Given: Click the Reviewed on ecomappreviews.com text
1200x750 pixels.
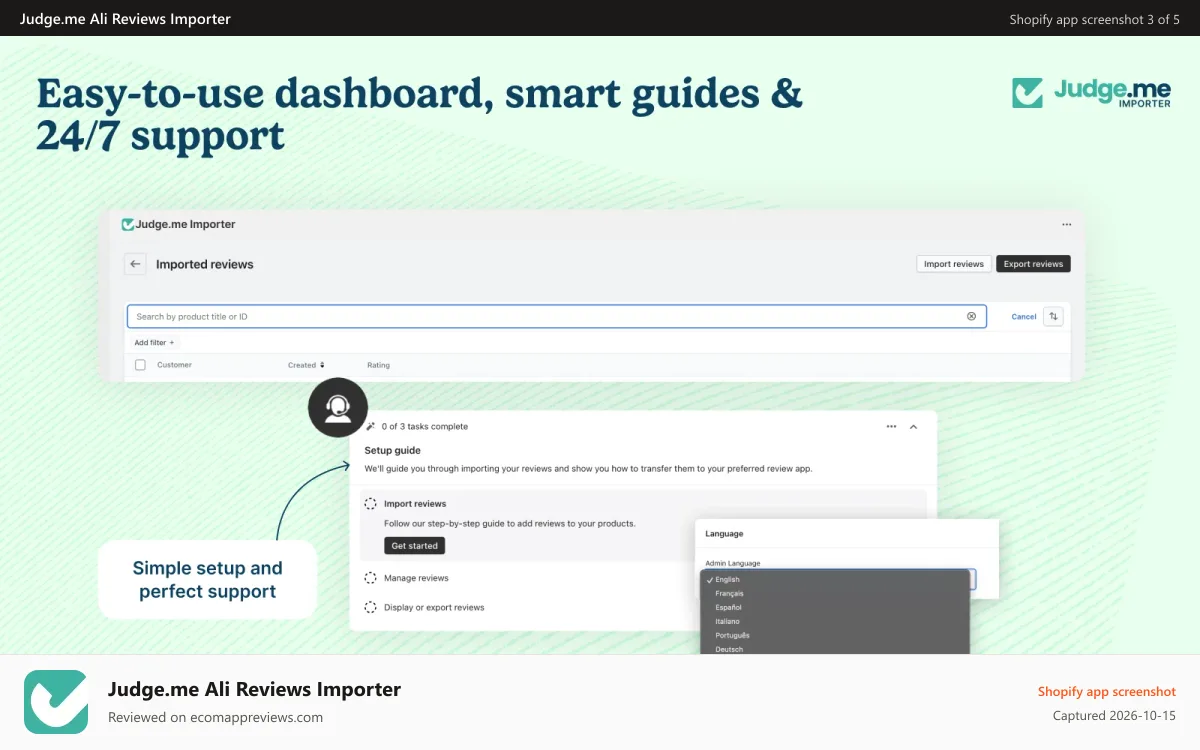Looking at the screenshot, I should point(215,717).
